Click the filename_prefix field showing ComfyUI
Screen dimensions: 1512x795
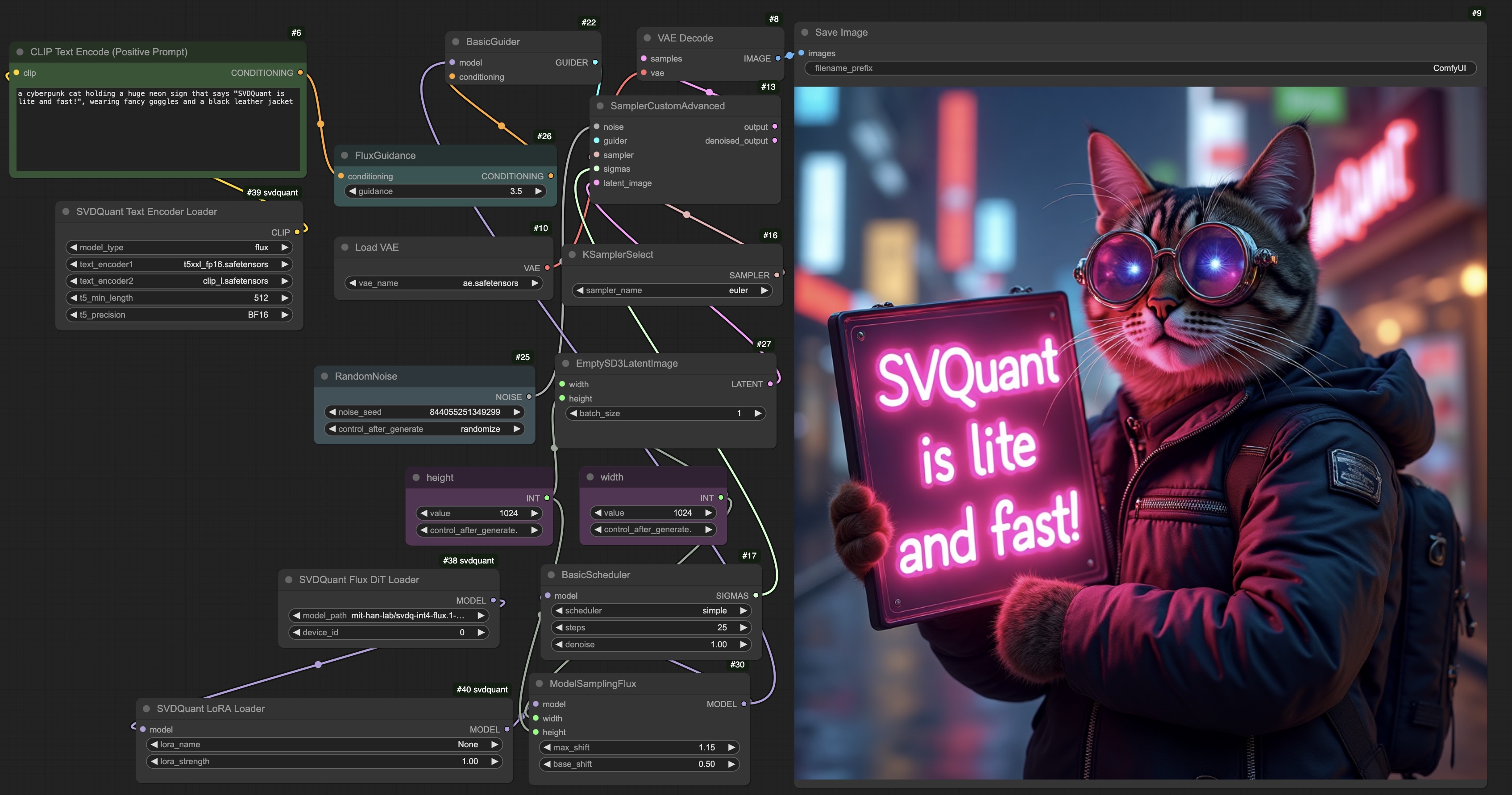1139,68
